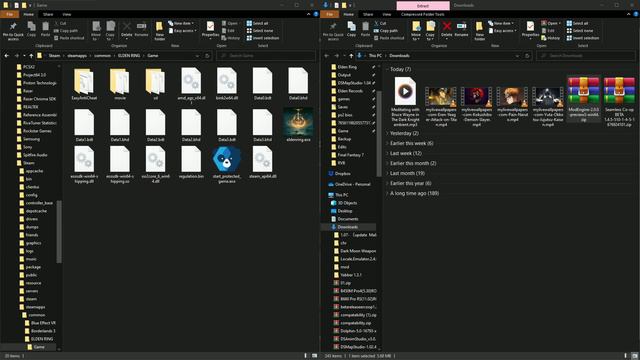Image resolution: width=640 pixels, height=360 pixels.
Task: Select the Kokushibo Demon Slayer mp4 thumbnail
Action: tap(476, 106)
